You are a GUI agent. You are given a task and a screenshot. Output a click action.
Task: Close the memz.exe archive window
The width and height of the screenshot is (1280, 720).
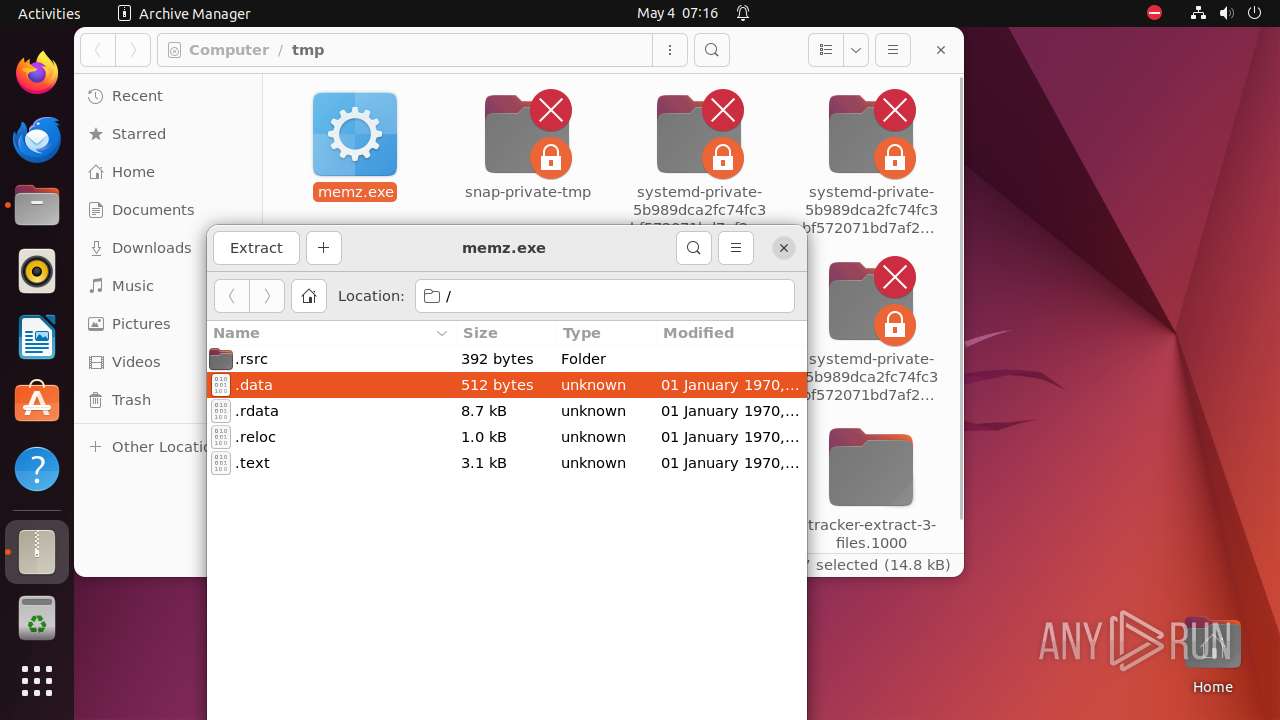(784, 248)
